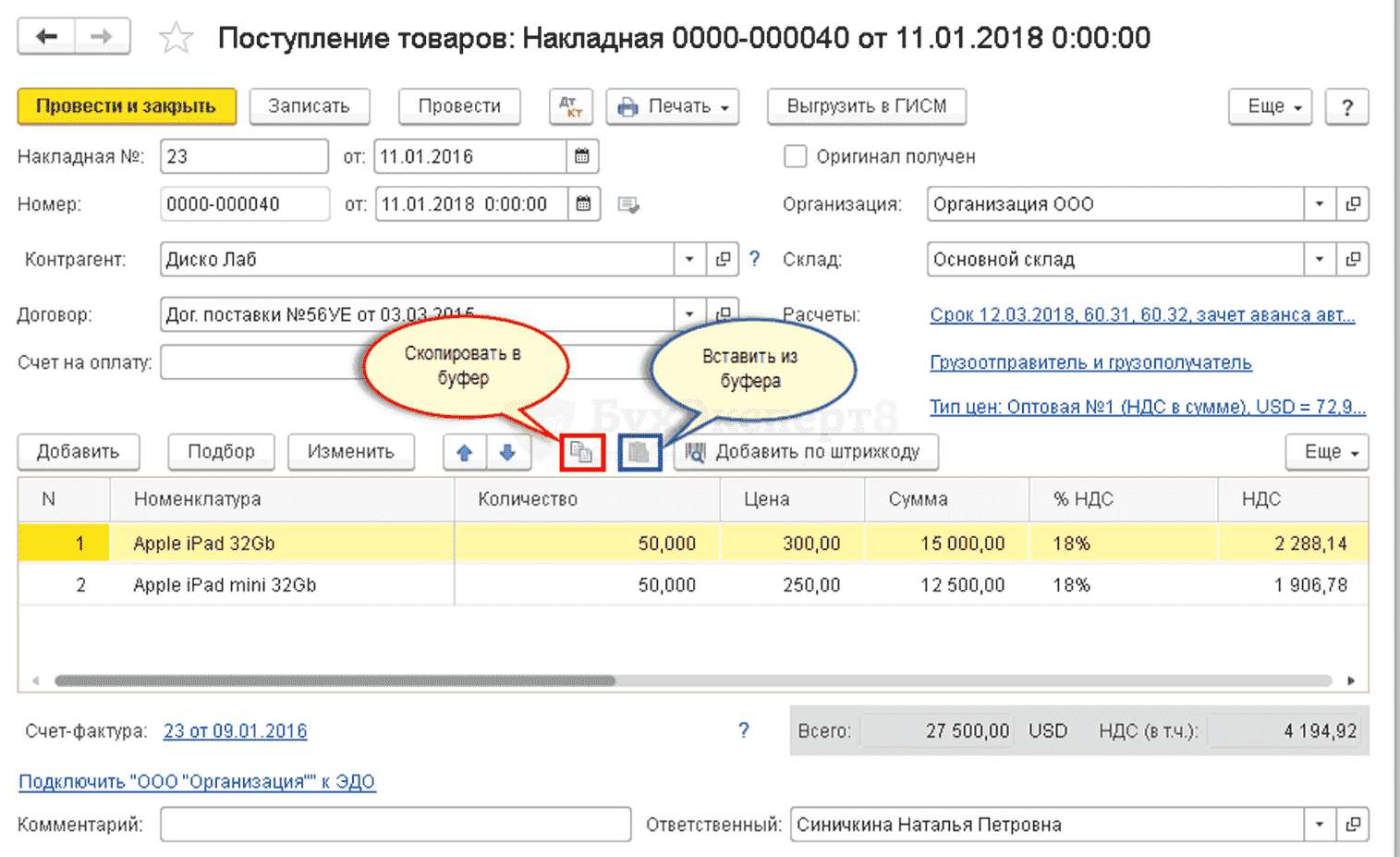Click Провести и закрыть button
This screenshot has width=1400, height=857.
pyautogui.click(x=127, y=106)
